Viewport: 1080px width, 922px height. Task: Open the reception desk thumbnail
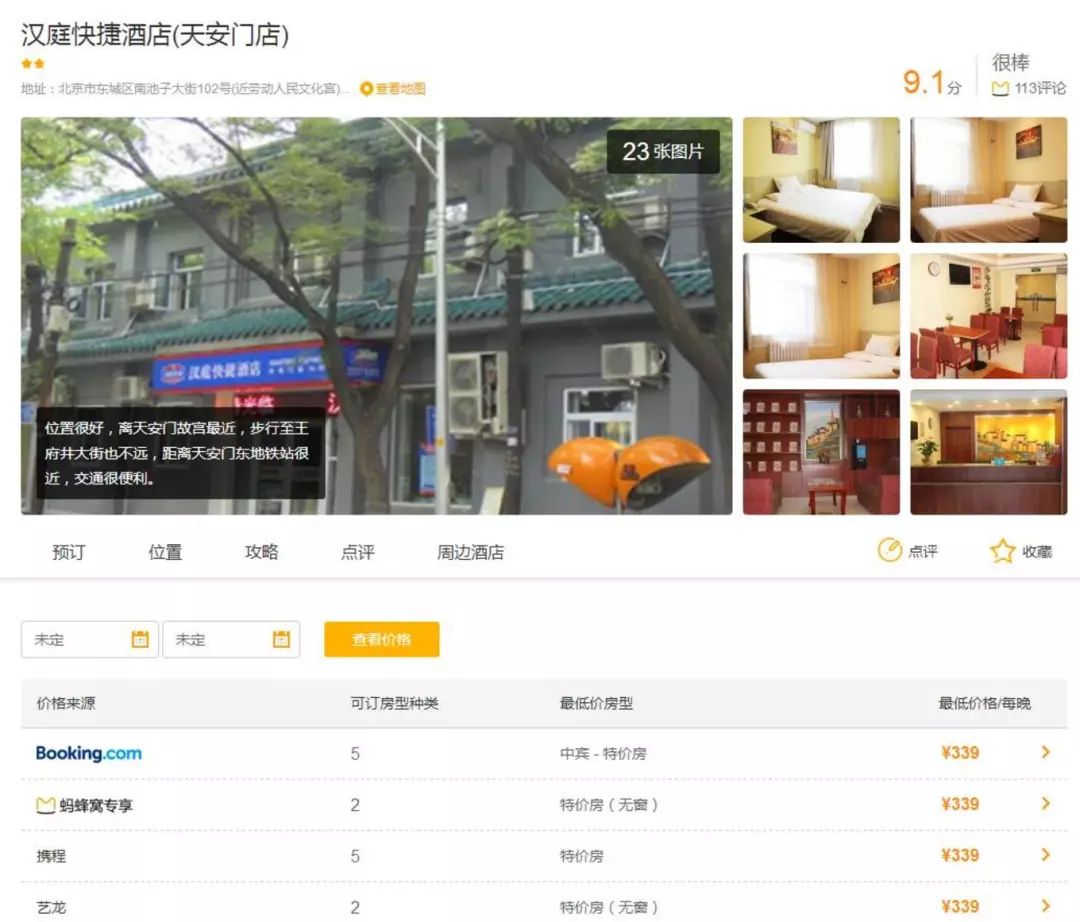(x=988, y=452)
